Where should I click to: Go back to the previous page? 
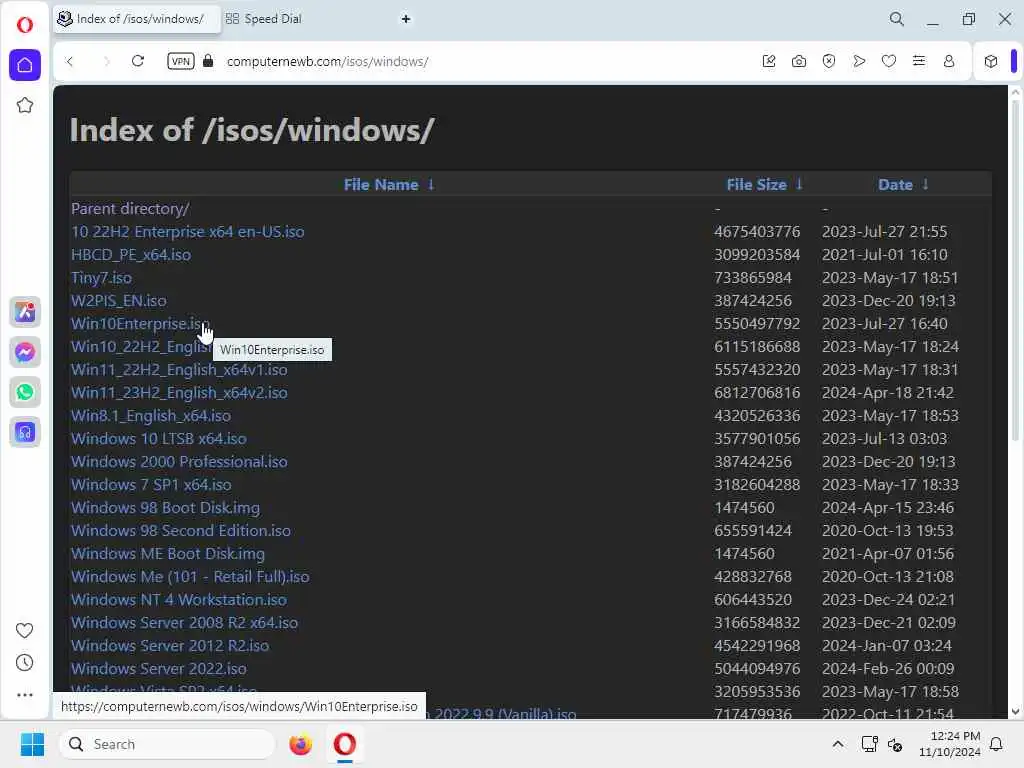(69, 61)
